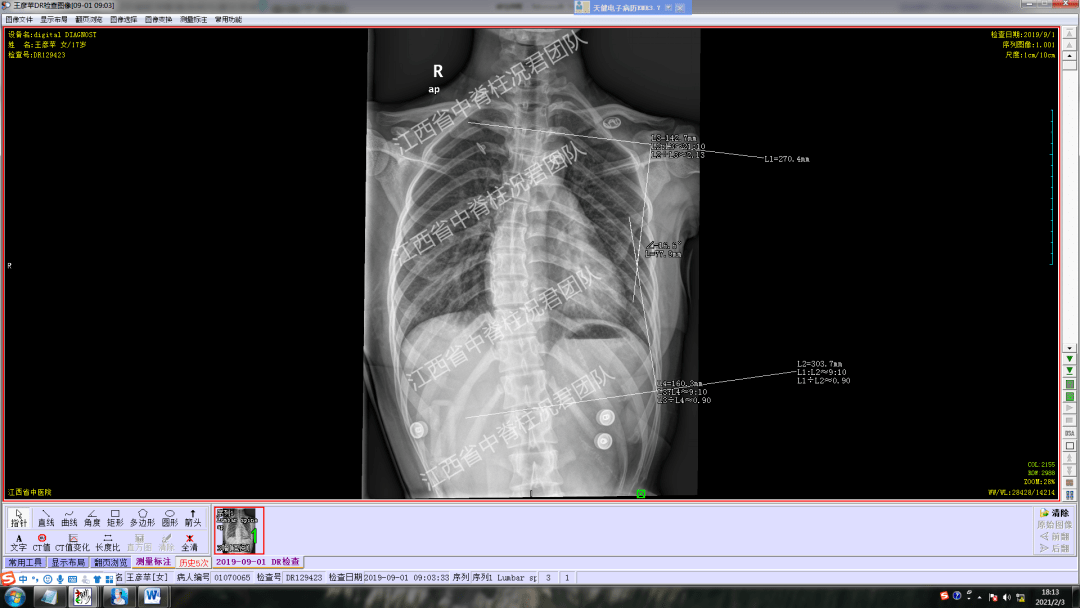
Task: Select the 圆形 ellipse tool
Action: (169, 517)
